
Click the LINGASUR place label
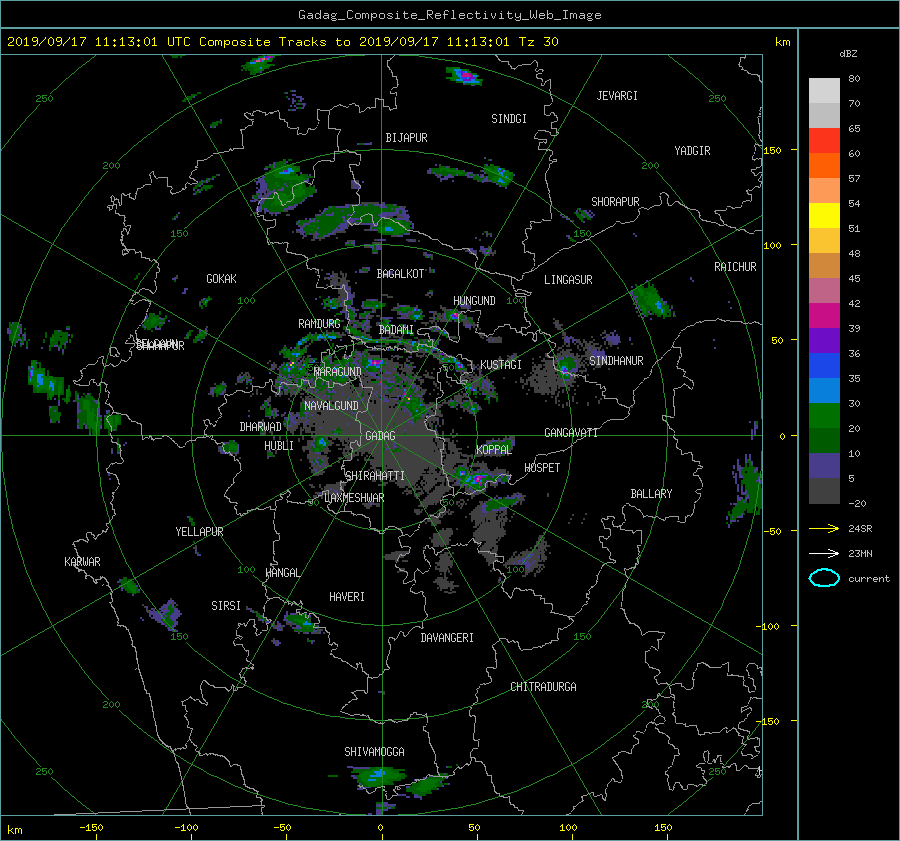(x=568, y=280)
